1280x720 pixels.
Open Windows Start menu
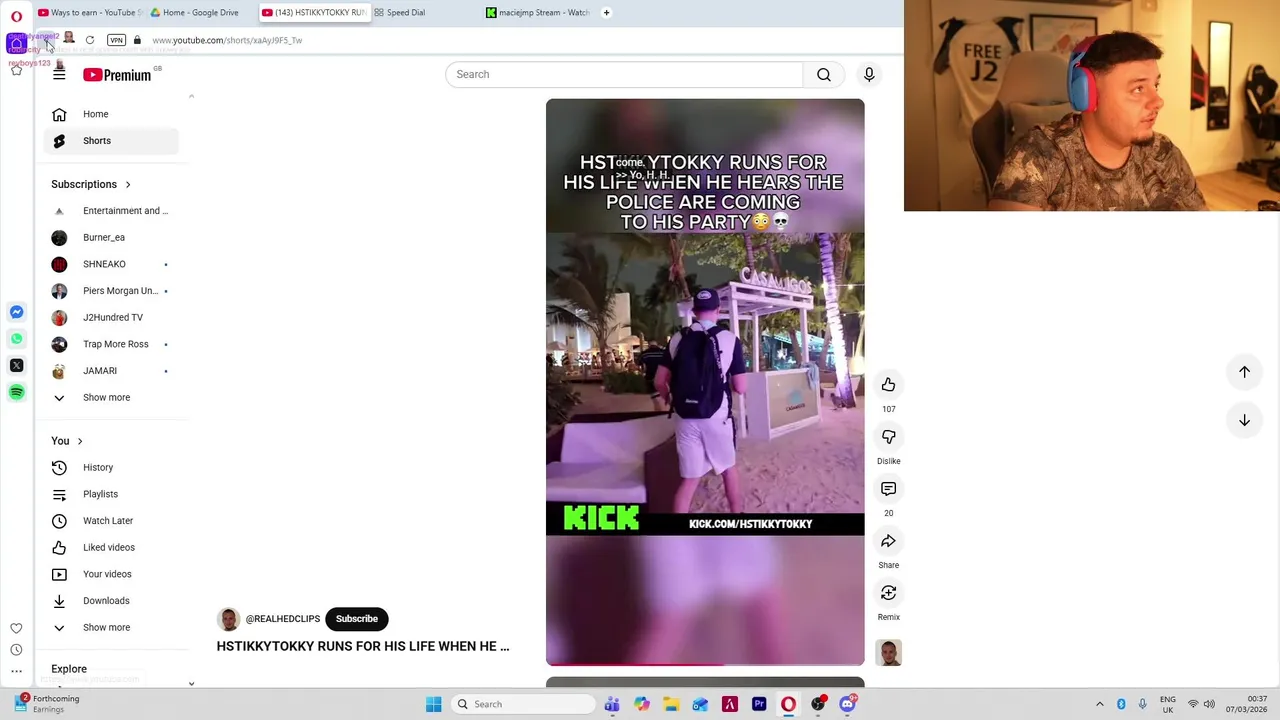[433, 704]
